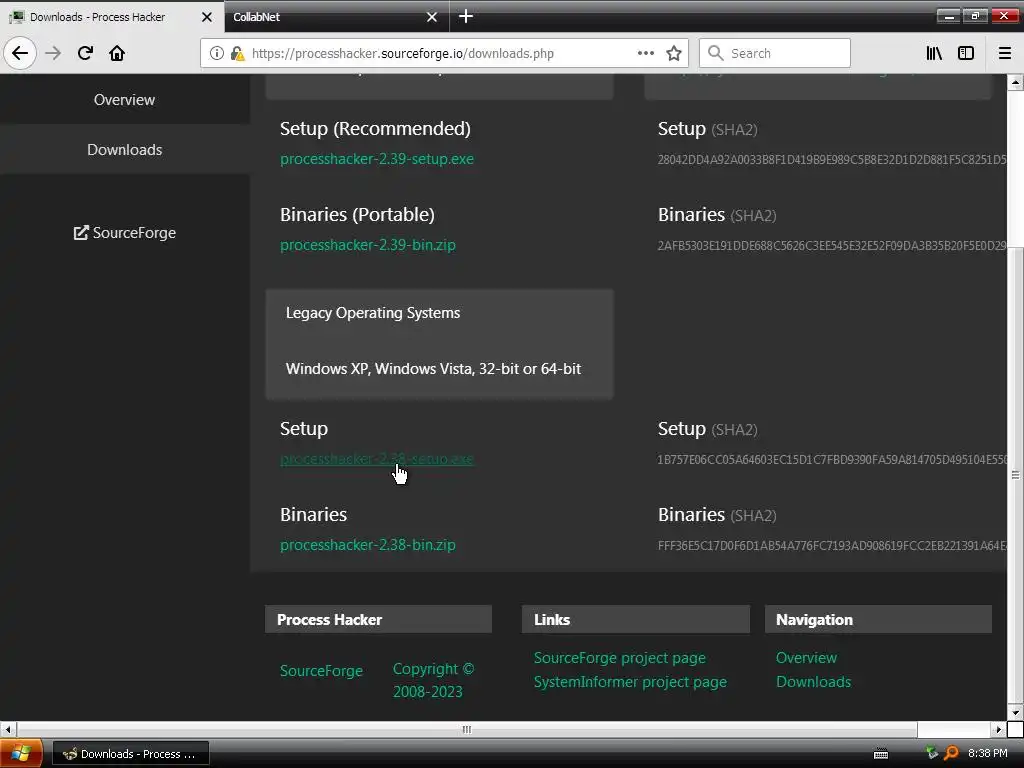Open a new tab with plus button
1024x768 pixels.
coord(466,16)
